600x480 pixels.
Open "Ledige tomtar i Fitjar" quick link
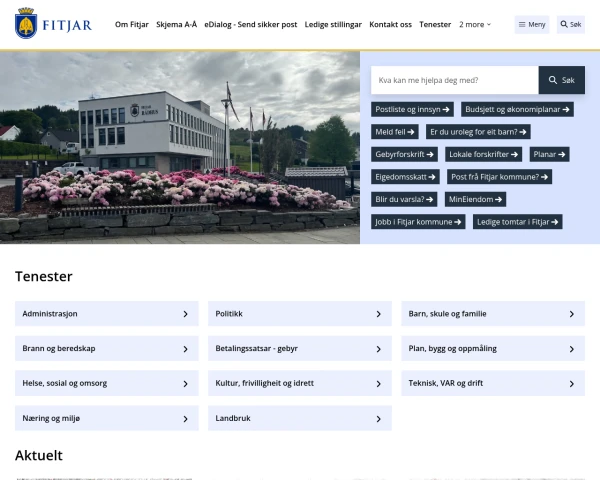pos(517,222)
